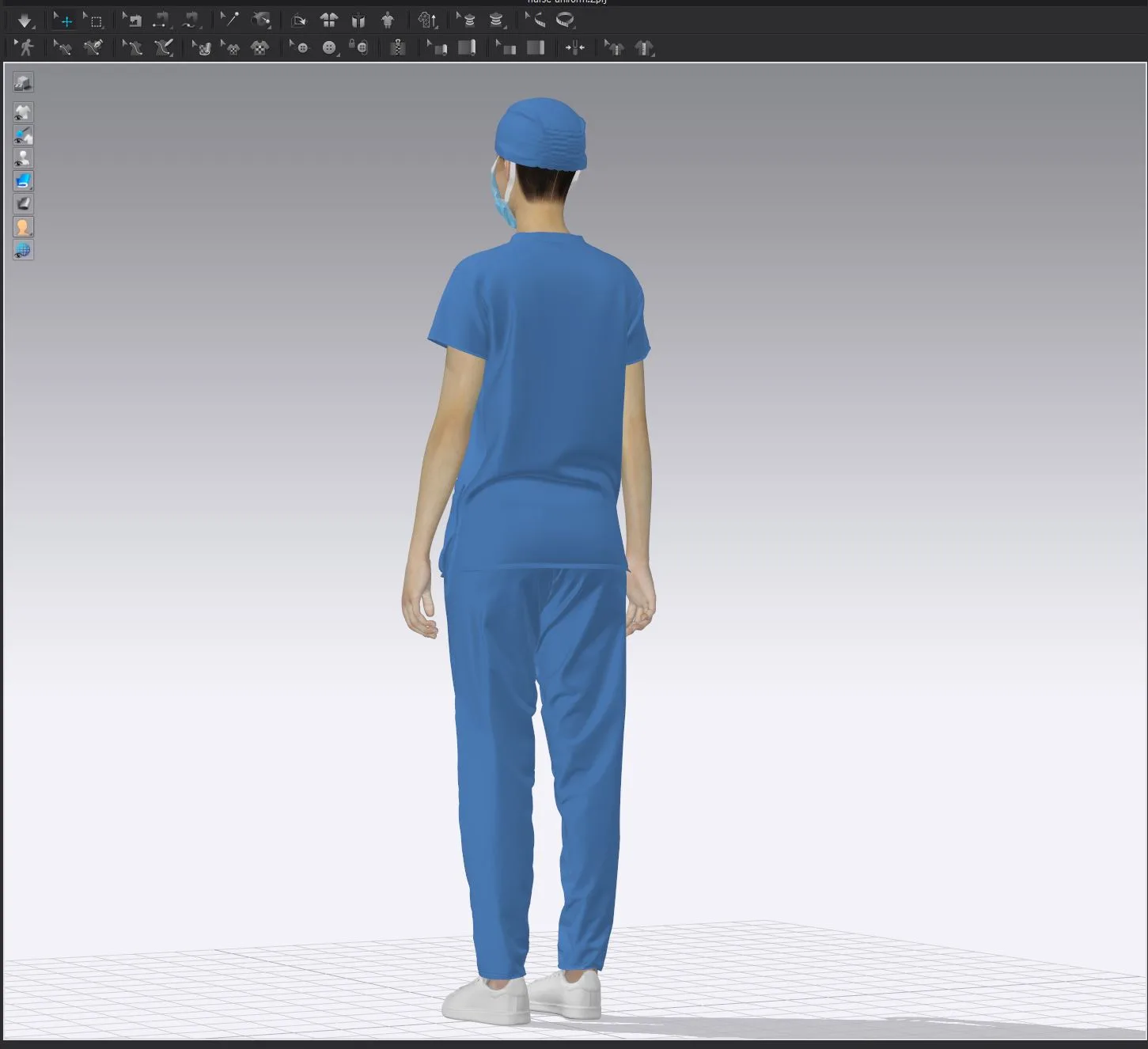The height and width of the screenshot is (1049, 1148).
Task: Toggle 3D garment visibility in the sidebar
Action: pos(23,112)
